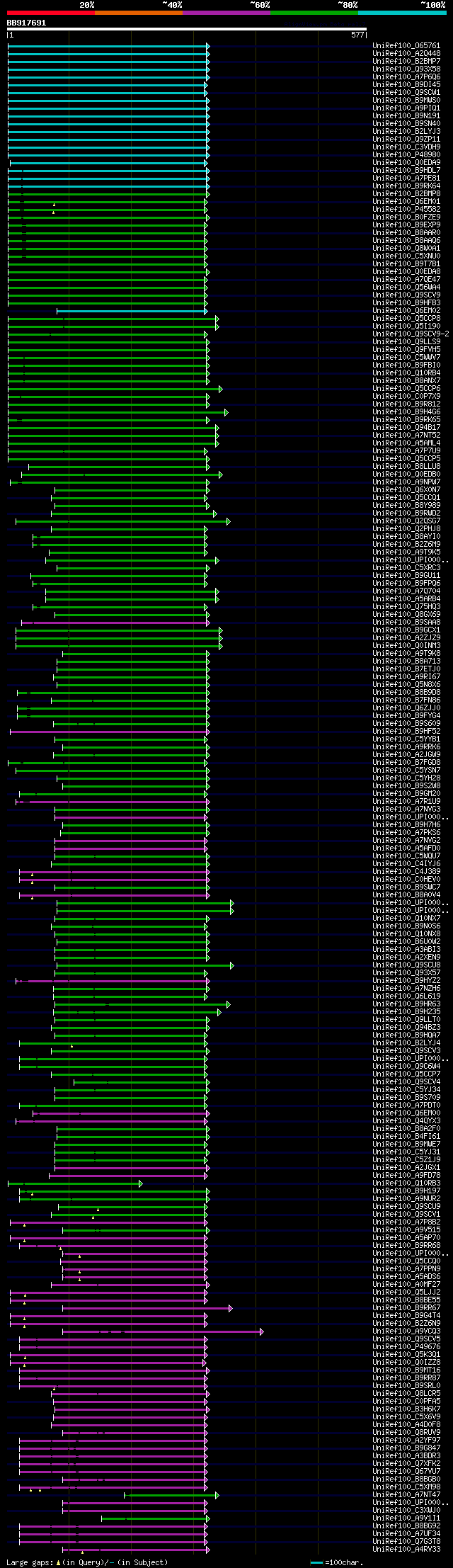This screenshot has width=453, height=1568.
Task: Click hit label UniRef100_Q10RB3
Action: pyautogui.click(x=406, y=1183)
